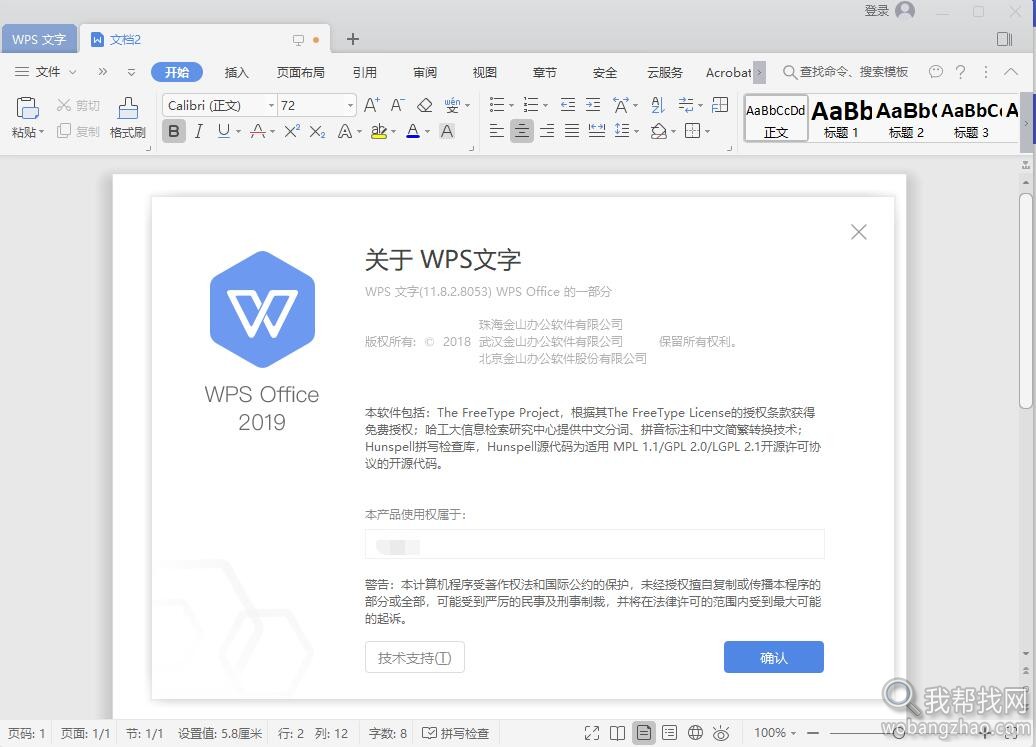Open the 插入 Insert tab
1036x747 pixels.
click(236, 72)
